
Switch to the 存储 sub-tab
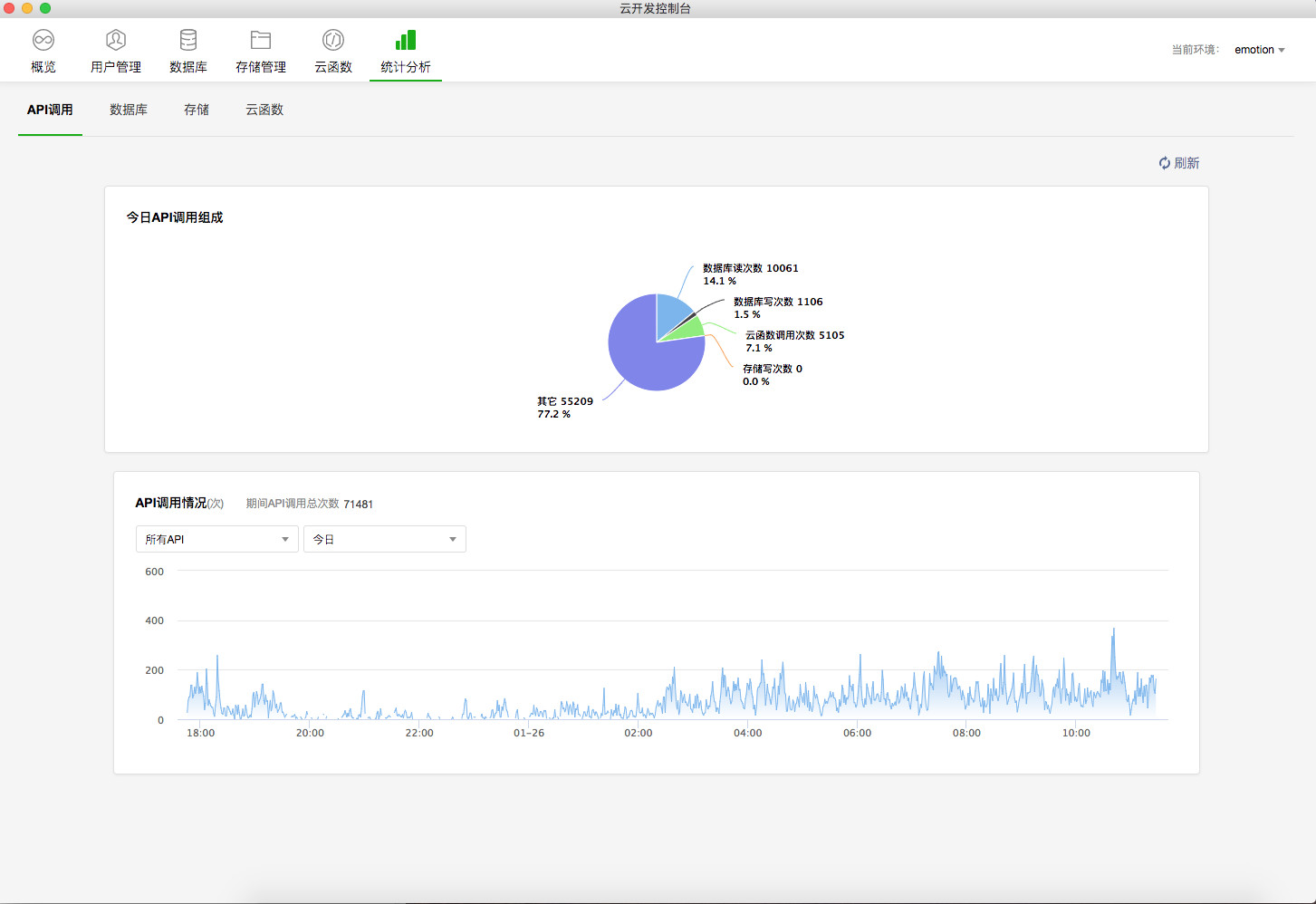click(x=197, y=110)
